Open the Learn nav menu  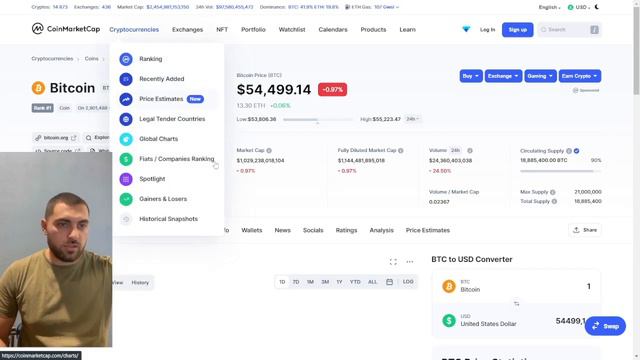coord(407,30)
